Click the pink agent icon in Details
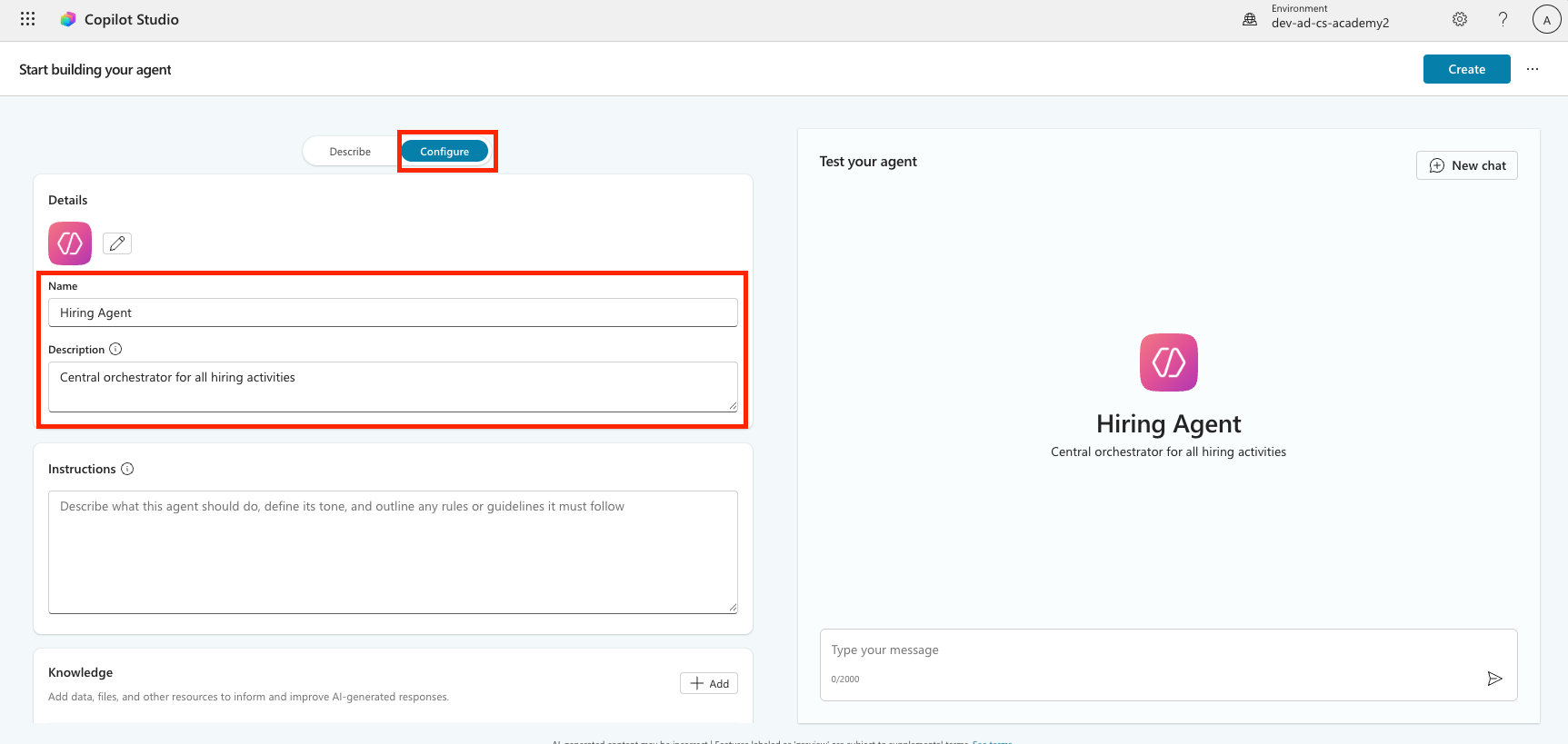The width and height of the screenshot is (1568, 744). click(x=70, y=243)
